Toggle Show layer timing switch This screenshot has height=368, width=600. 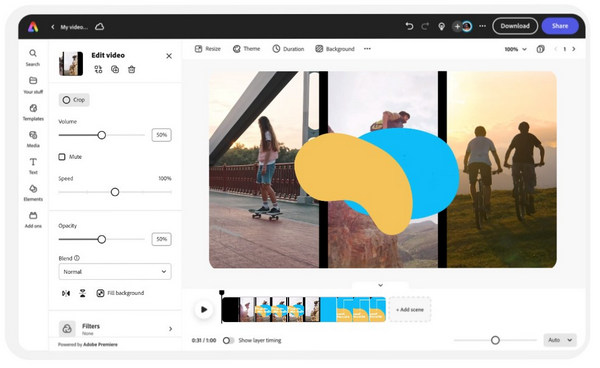click(228, 340)
